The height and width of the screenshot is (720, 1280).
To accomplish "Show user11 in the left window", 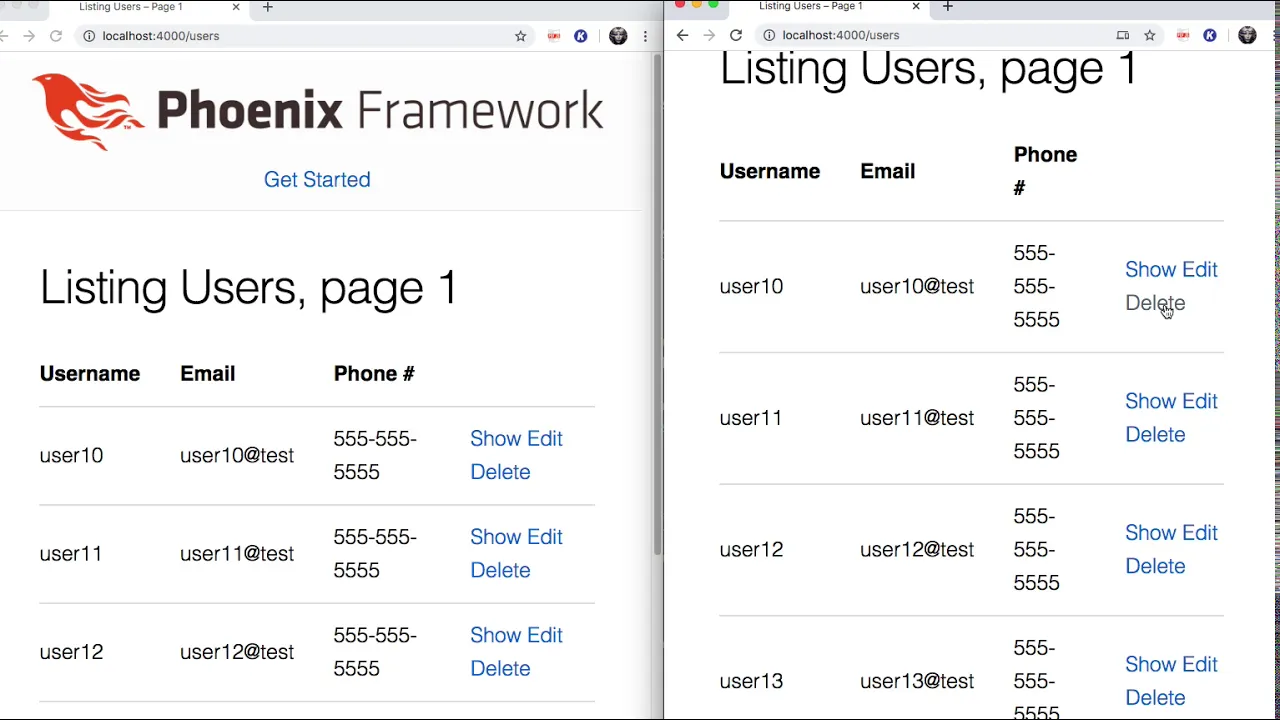I will click(495, 537).
